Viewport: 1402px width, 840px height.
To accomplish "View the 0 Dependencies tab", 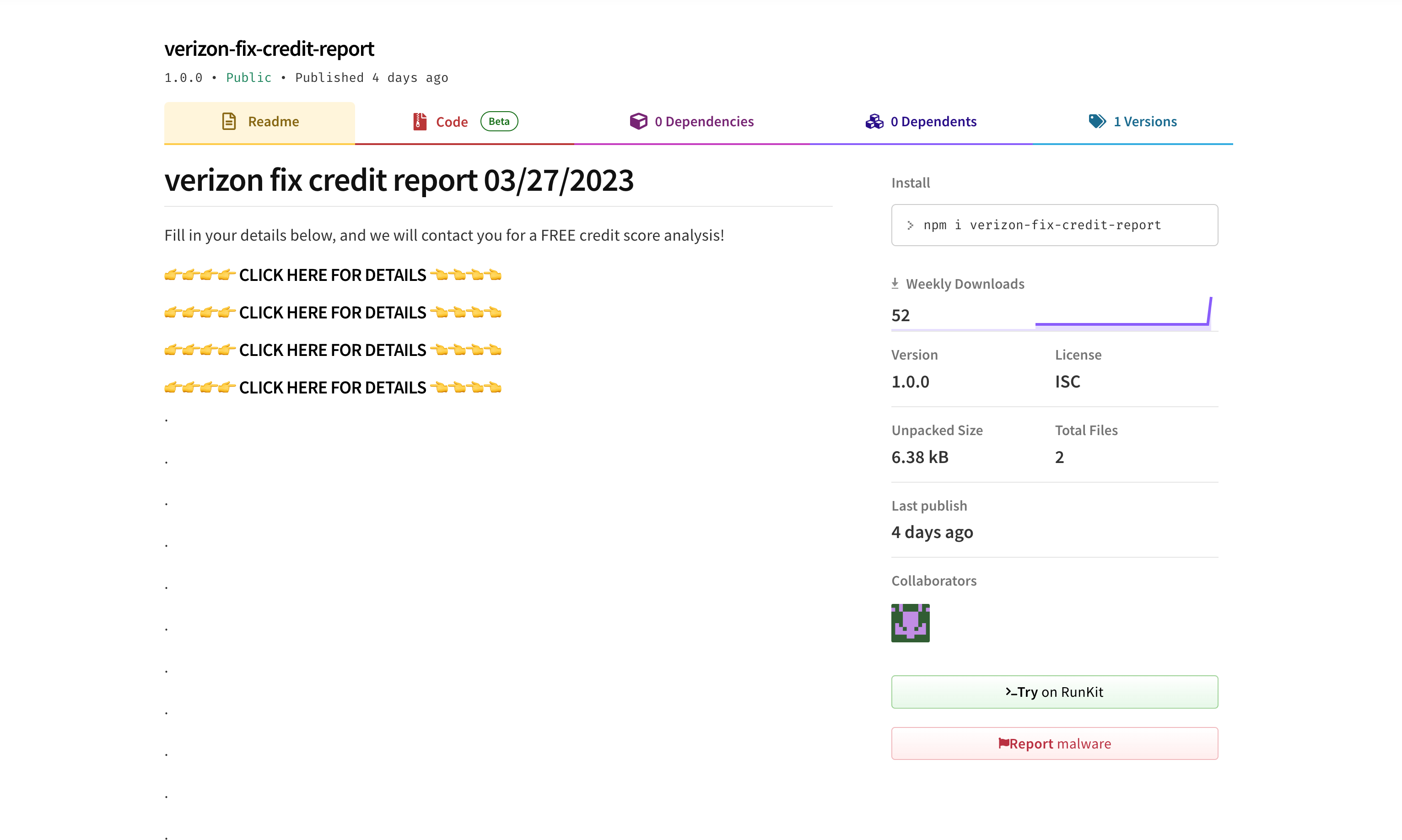I will click(x=691, y=122).
